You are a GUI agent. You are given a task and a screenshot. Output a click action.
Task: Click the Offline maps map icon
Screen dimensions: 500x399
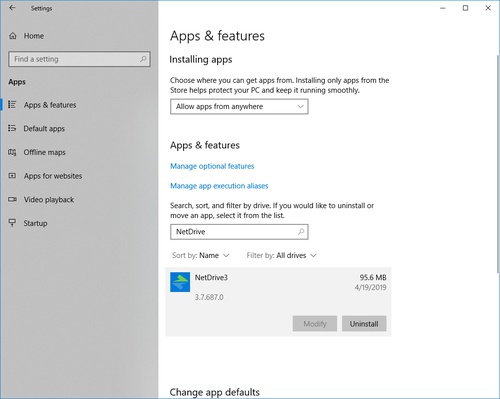[x=12, y=152]
